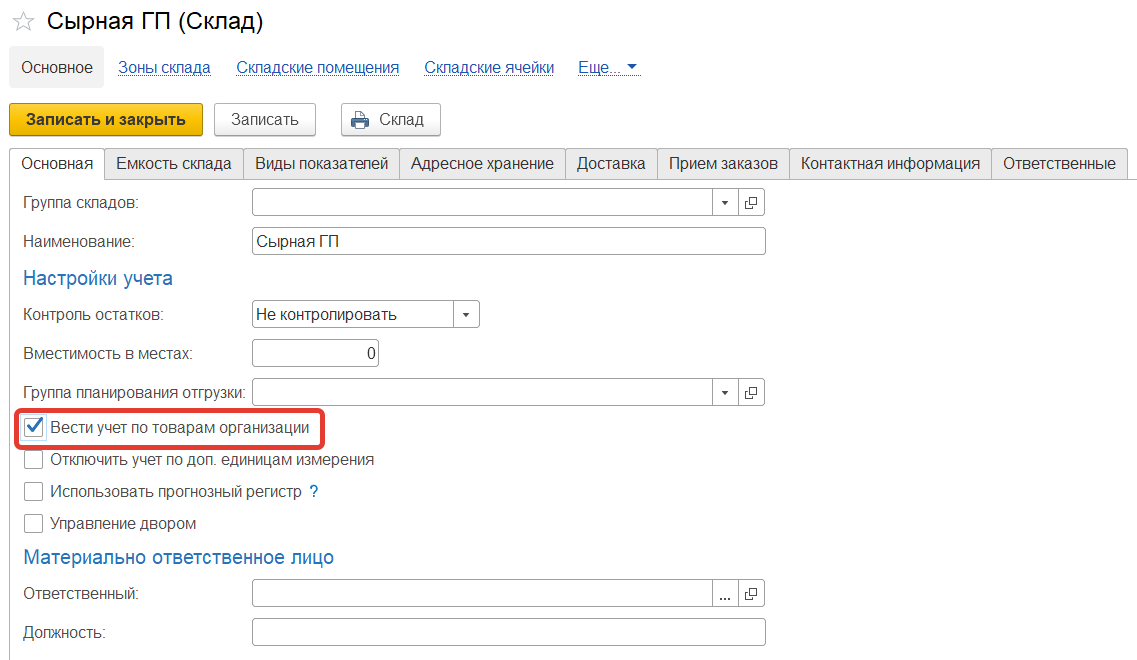Screen dimensions: 1137x660
Task: Open form for Группа складов field
Action: 752,203
